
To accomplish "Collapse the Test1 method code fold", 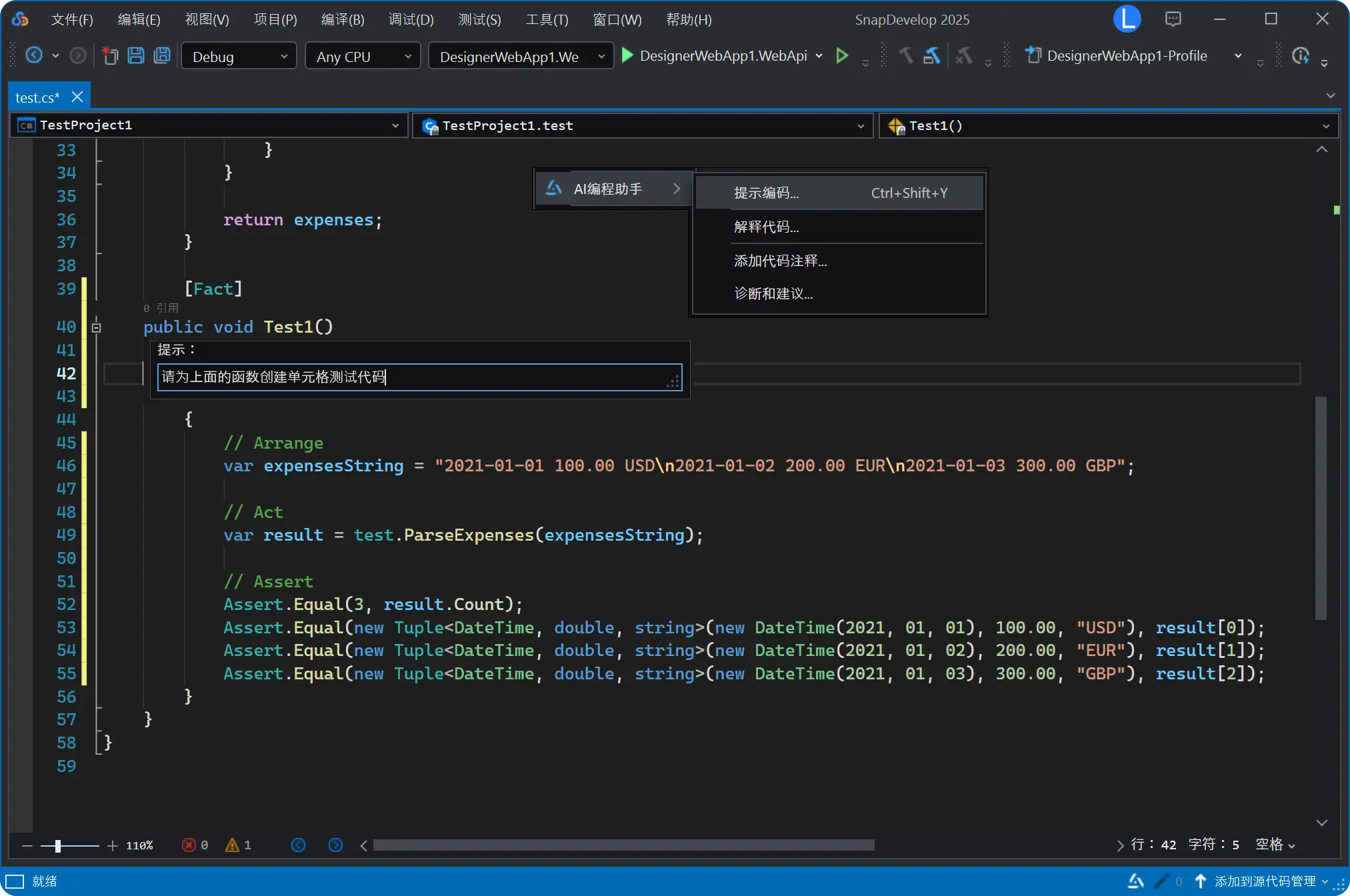I will point(97,327).
